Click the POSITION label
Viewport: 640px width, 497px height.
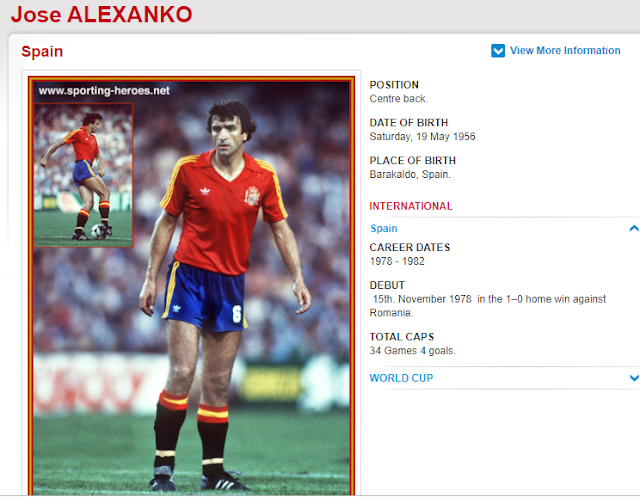(x=394, y=85)
